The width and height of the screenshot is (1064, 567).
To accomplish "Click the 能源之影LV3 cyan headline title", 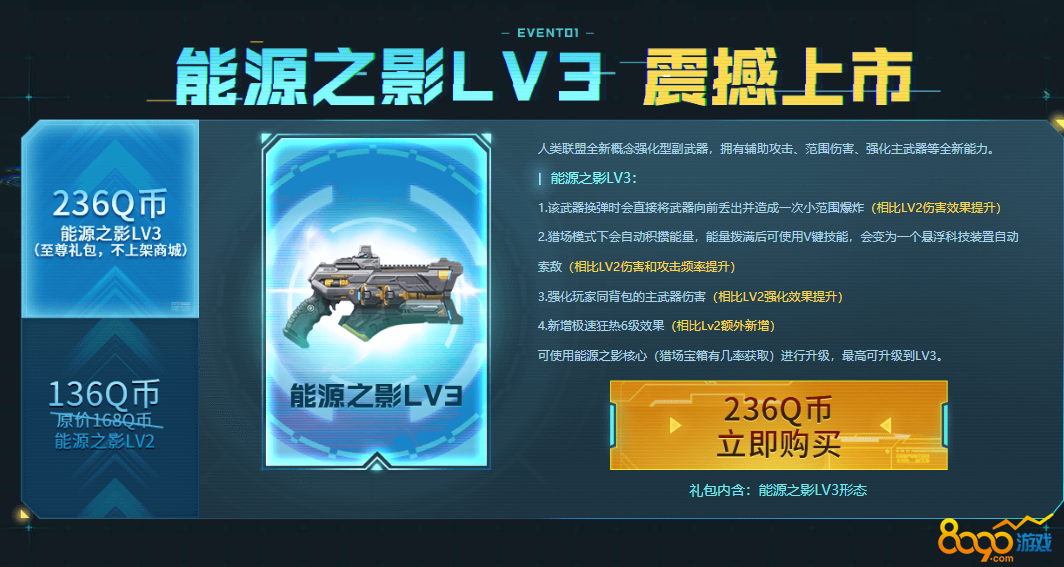I will (389, 76).
